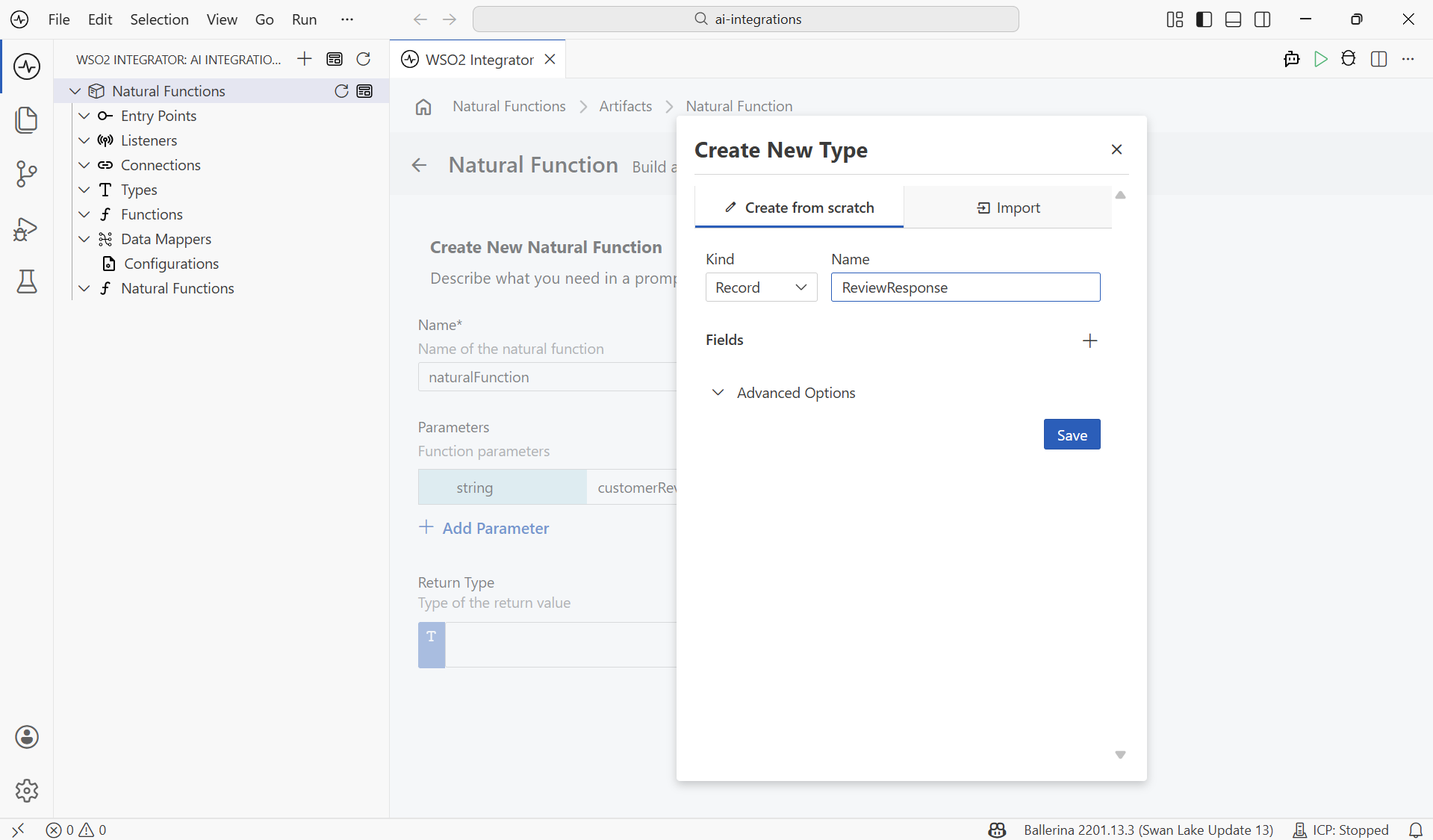Viewport: 1433px width, 840px height.
Task: Toggle secondary side bar layout icon
Action: [x=1263, y=19]
